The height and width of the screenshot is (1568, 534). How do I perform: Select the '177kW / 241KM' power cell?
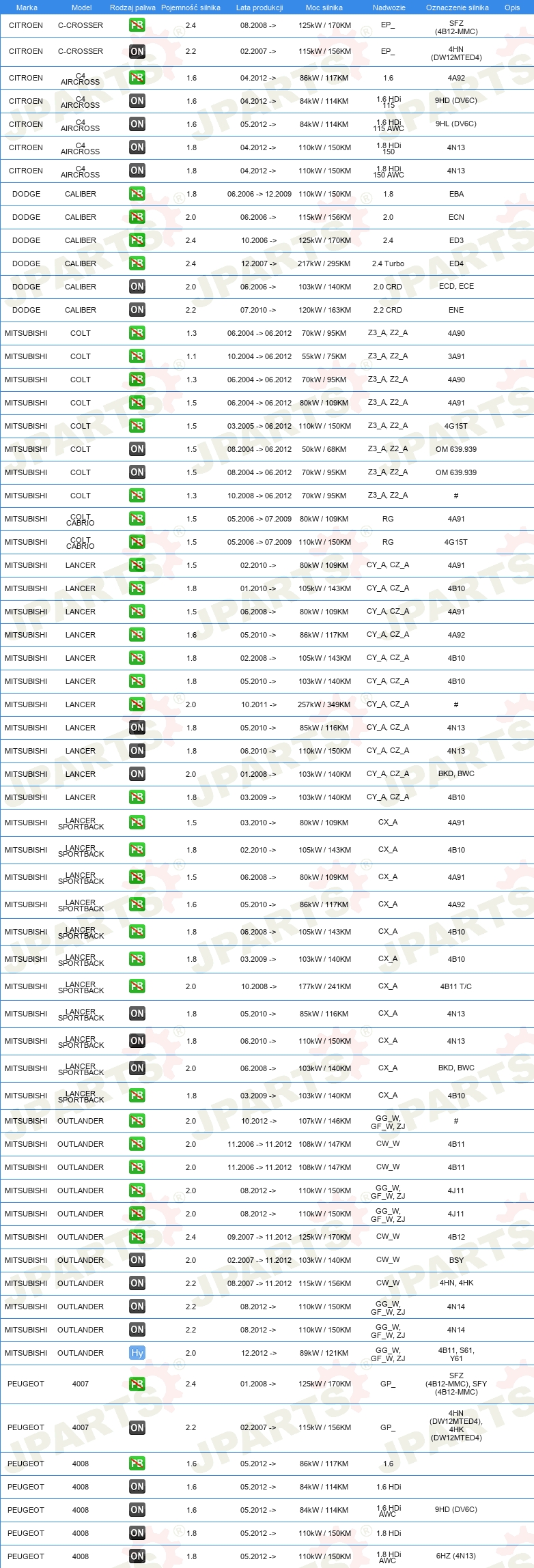pyautogui.click(x=324, y=986)
